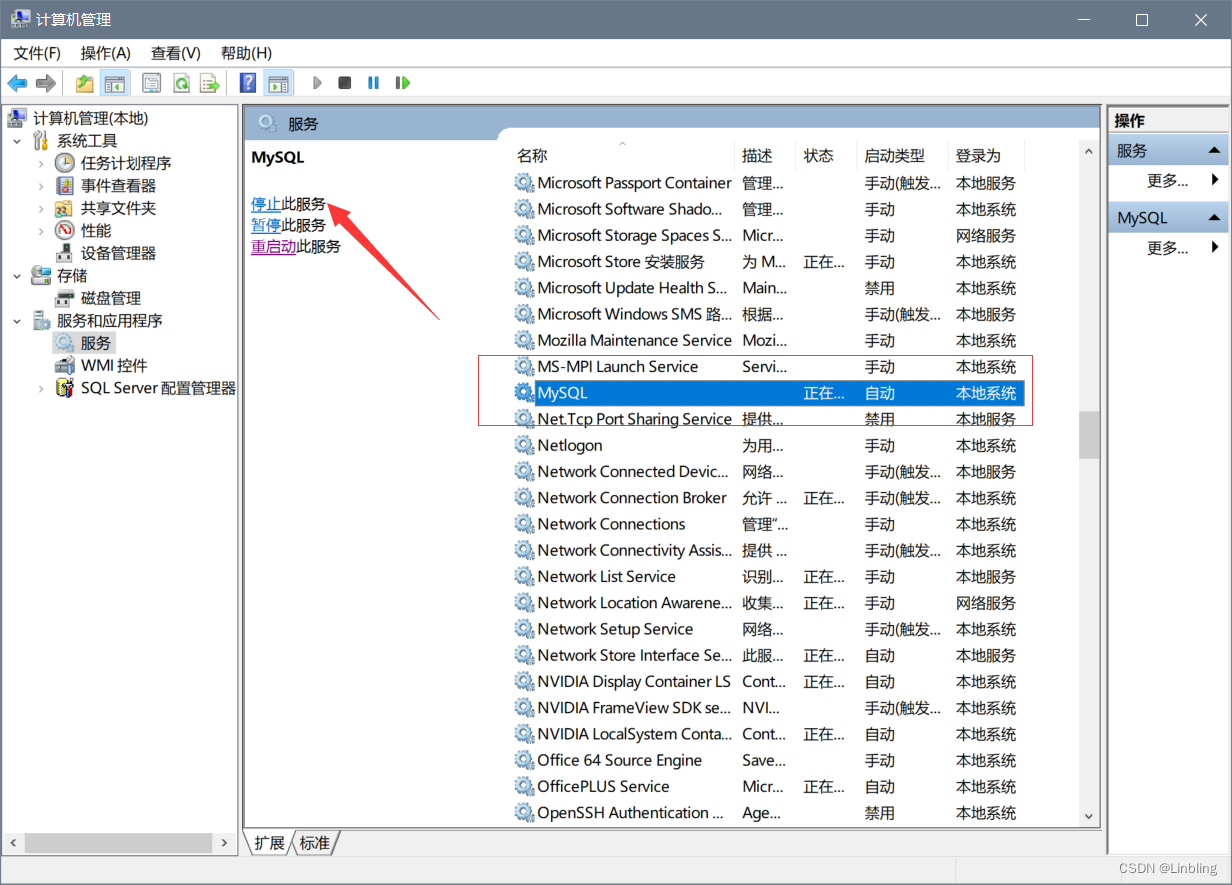The width and height of the screenshot is (1232, 885).
Task: Expand the 任务计划程序 tree node
Action: pyautogui.click(x=41, y=163)
